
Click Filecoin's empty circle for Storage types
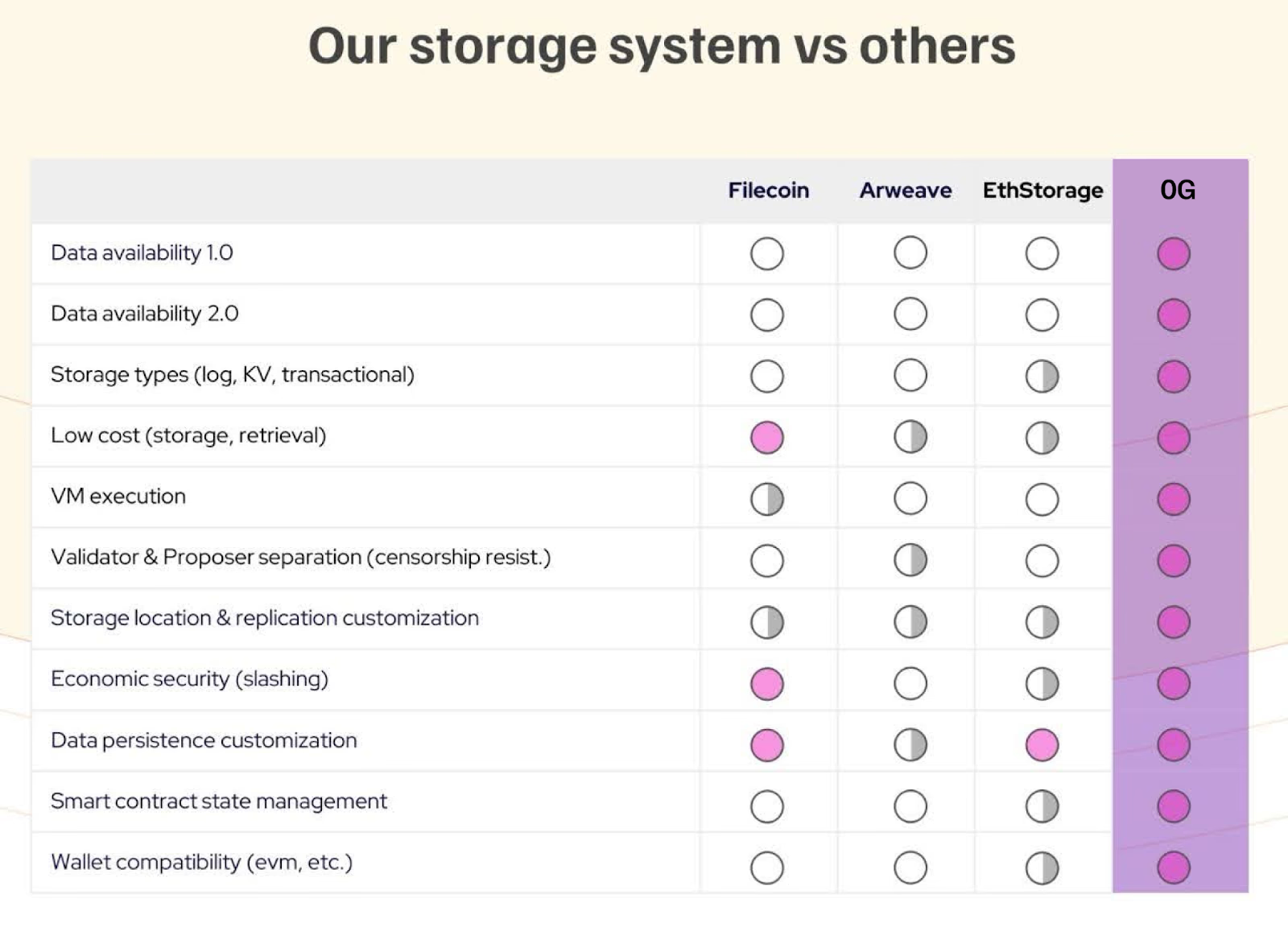click(767, 376)
